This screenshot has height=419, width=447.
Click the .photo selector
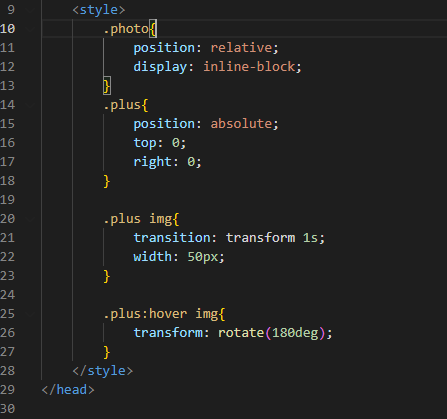[x=126, y=29]
